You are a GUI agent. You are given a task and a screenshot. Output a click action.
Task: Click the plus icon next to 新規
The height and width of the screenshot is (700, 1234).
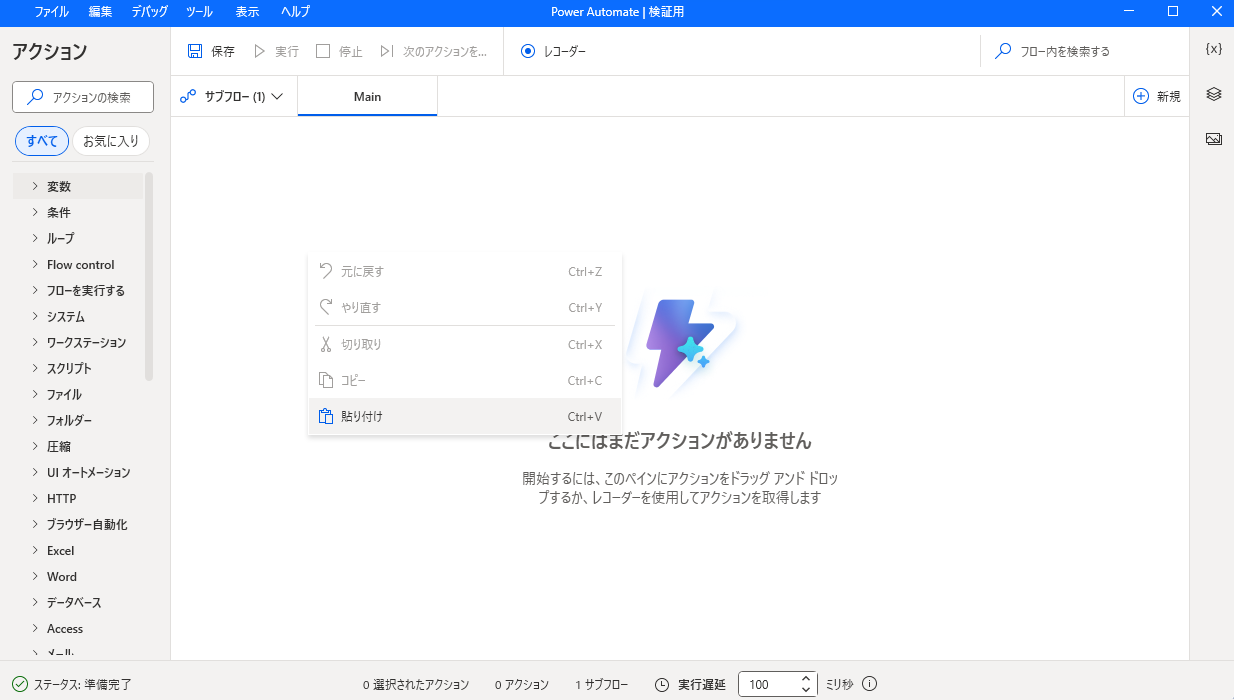(x=1141, y=96)
